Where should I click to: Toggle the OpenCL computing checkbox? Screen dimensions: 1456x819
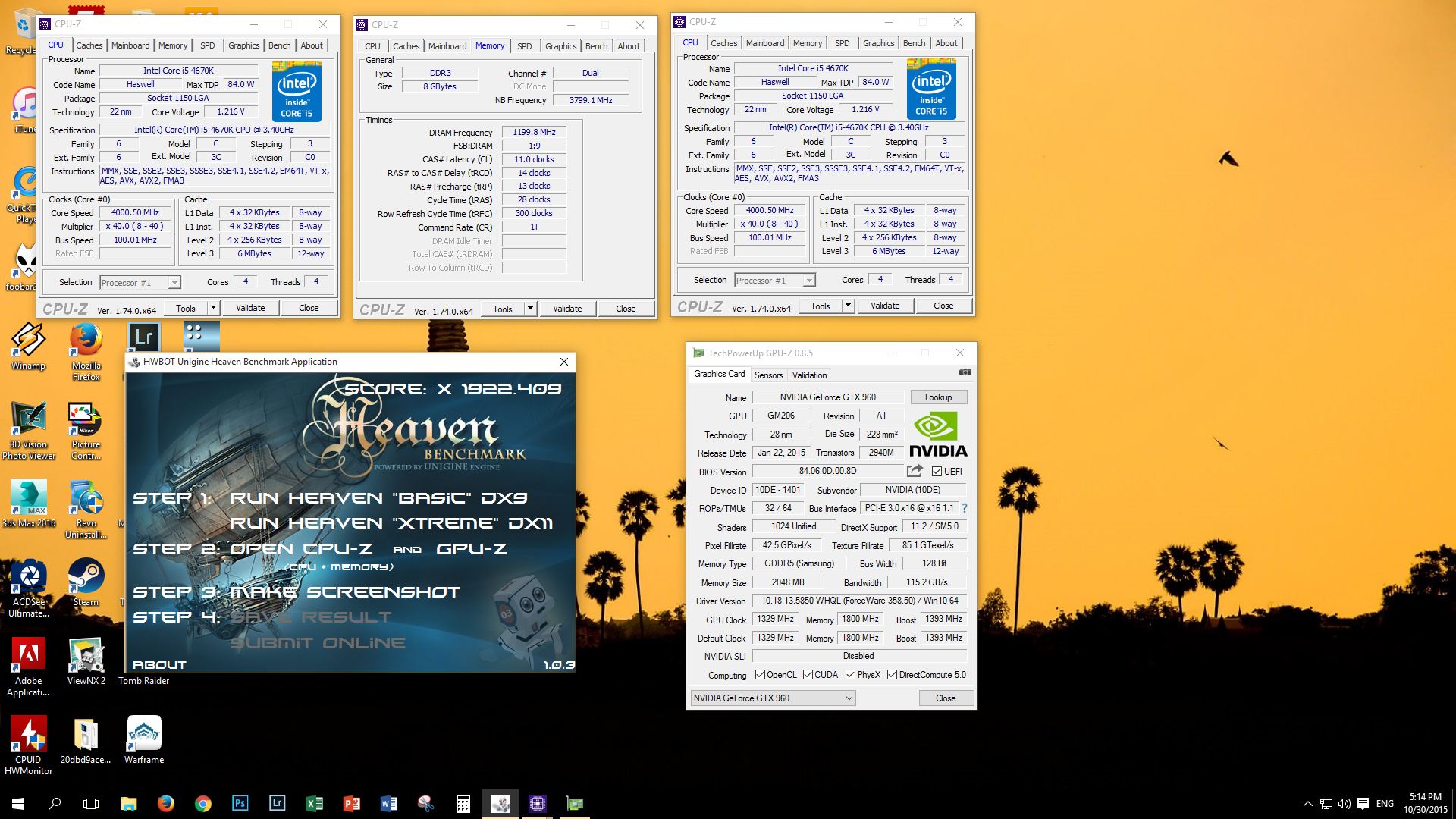760,675
